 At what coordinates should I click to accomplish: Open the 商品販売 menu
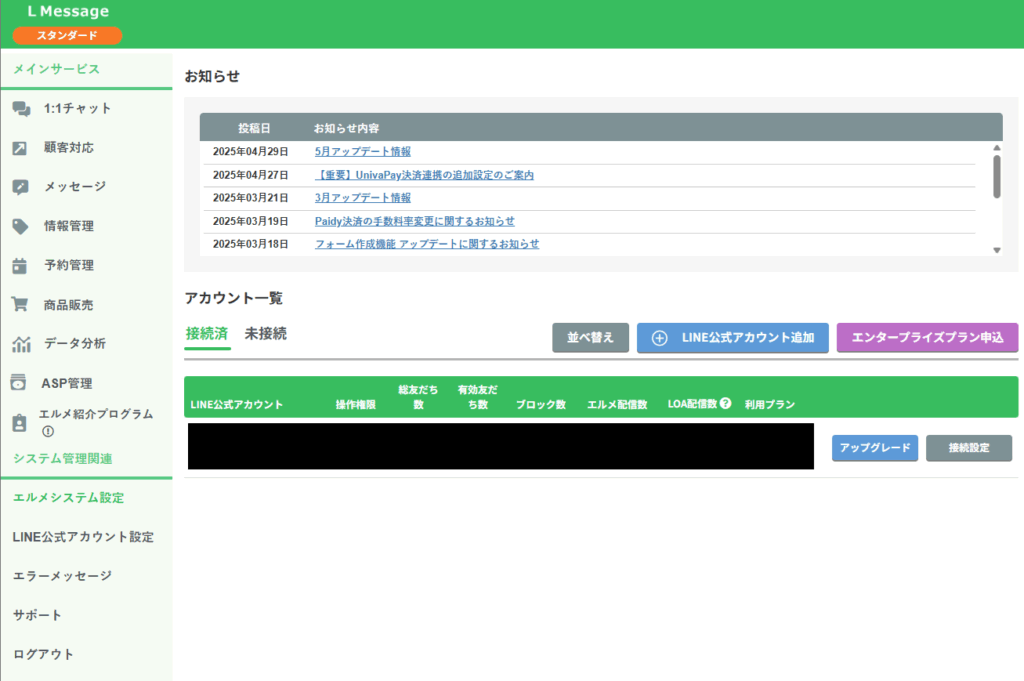[69, 305]
